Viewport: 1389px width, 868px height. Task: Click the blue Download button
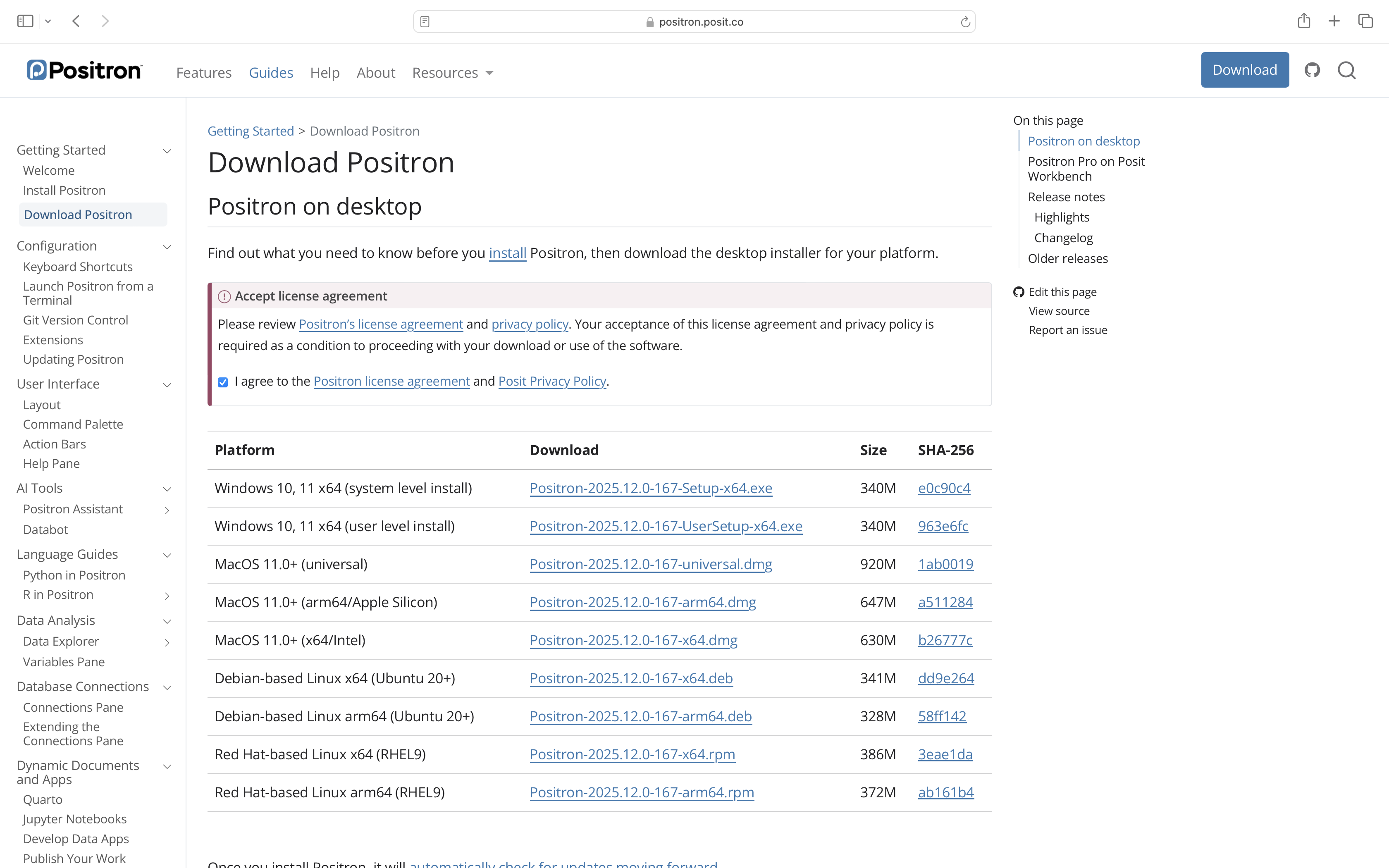pos(1244,70)
